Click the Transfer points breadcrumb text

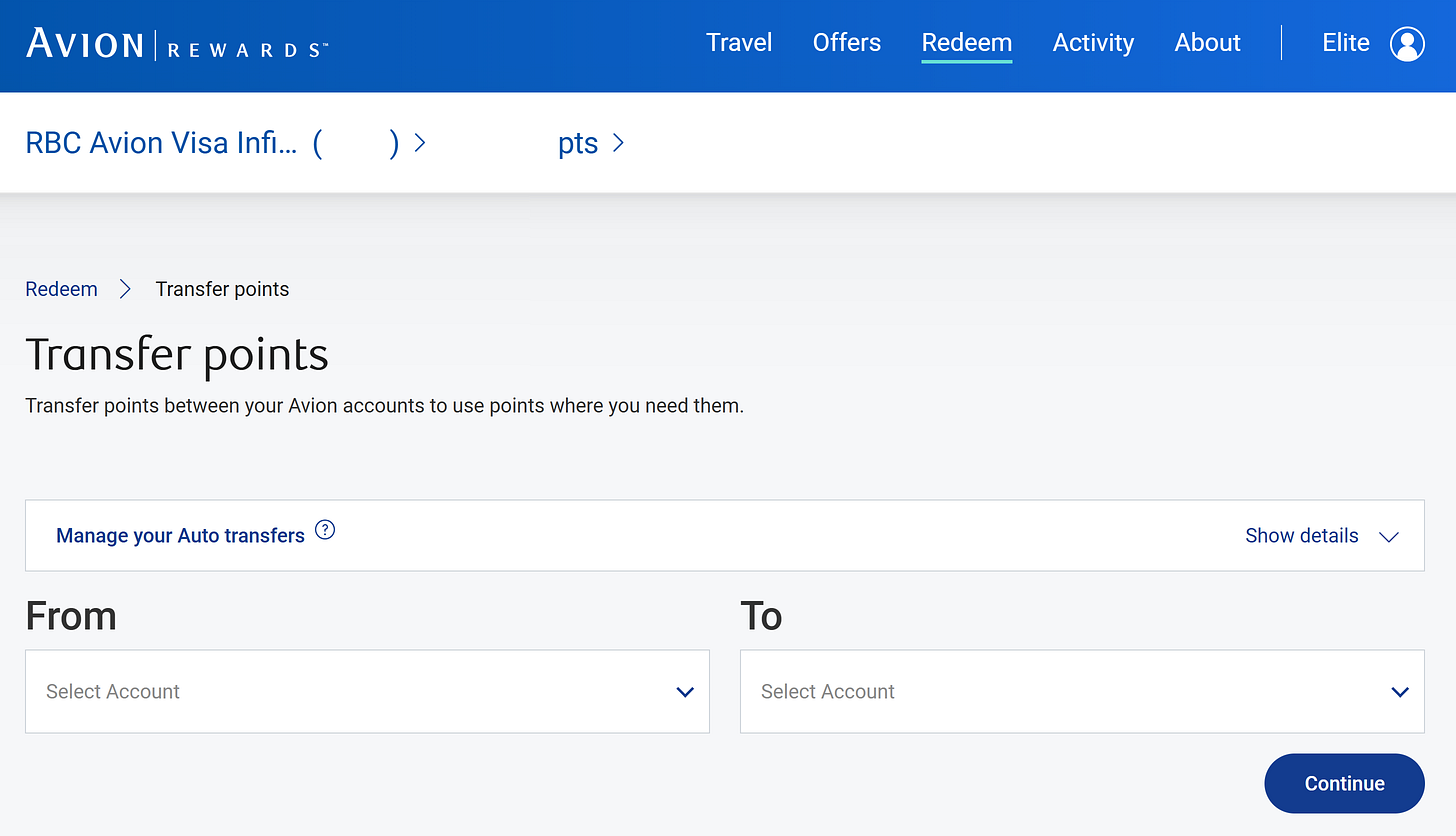click(x=222, y=289)
